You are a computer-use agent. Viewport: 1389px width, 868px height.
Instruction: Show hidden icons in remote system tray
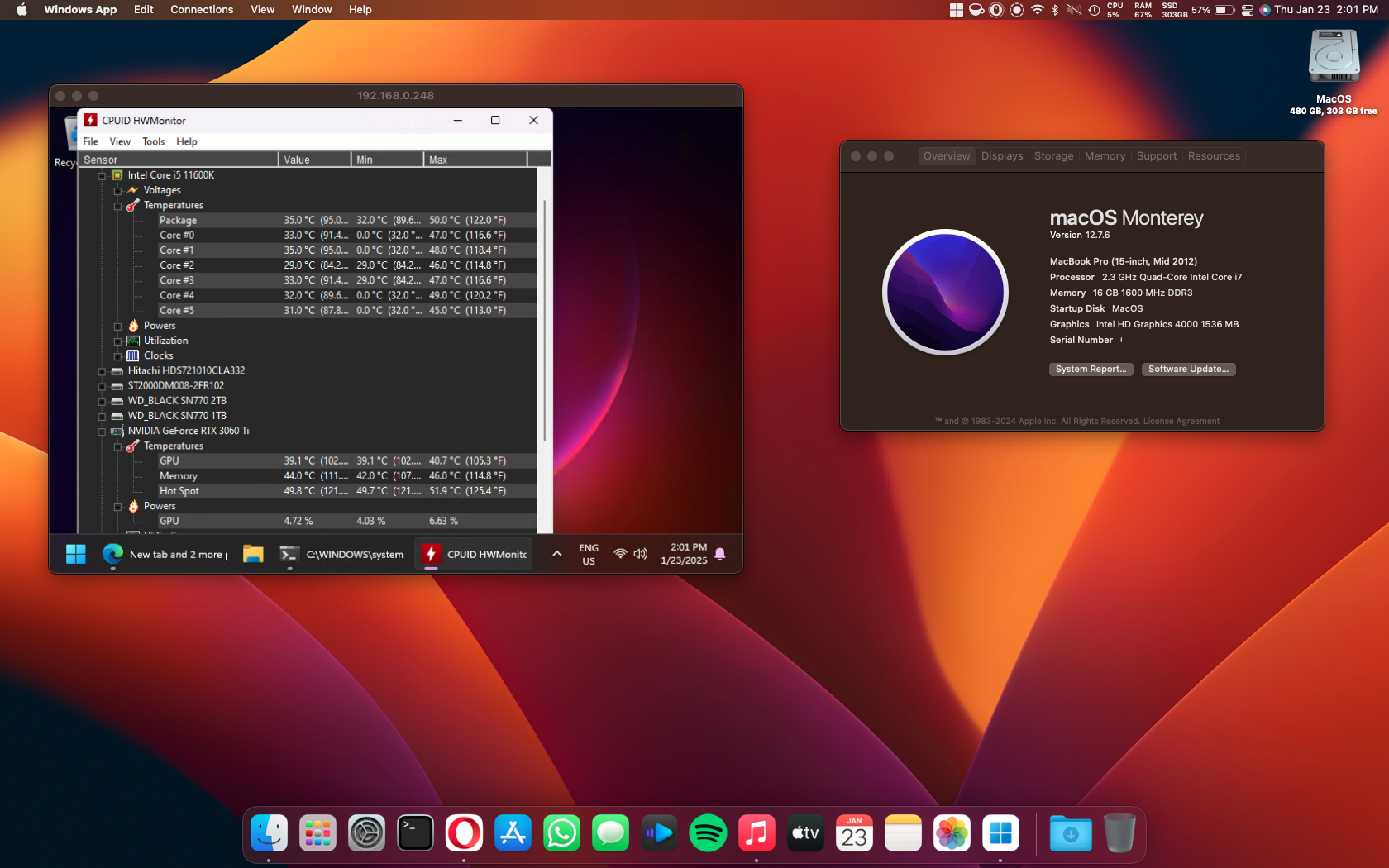(x=557, y=554)
